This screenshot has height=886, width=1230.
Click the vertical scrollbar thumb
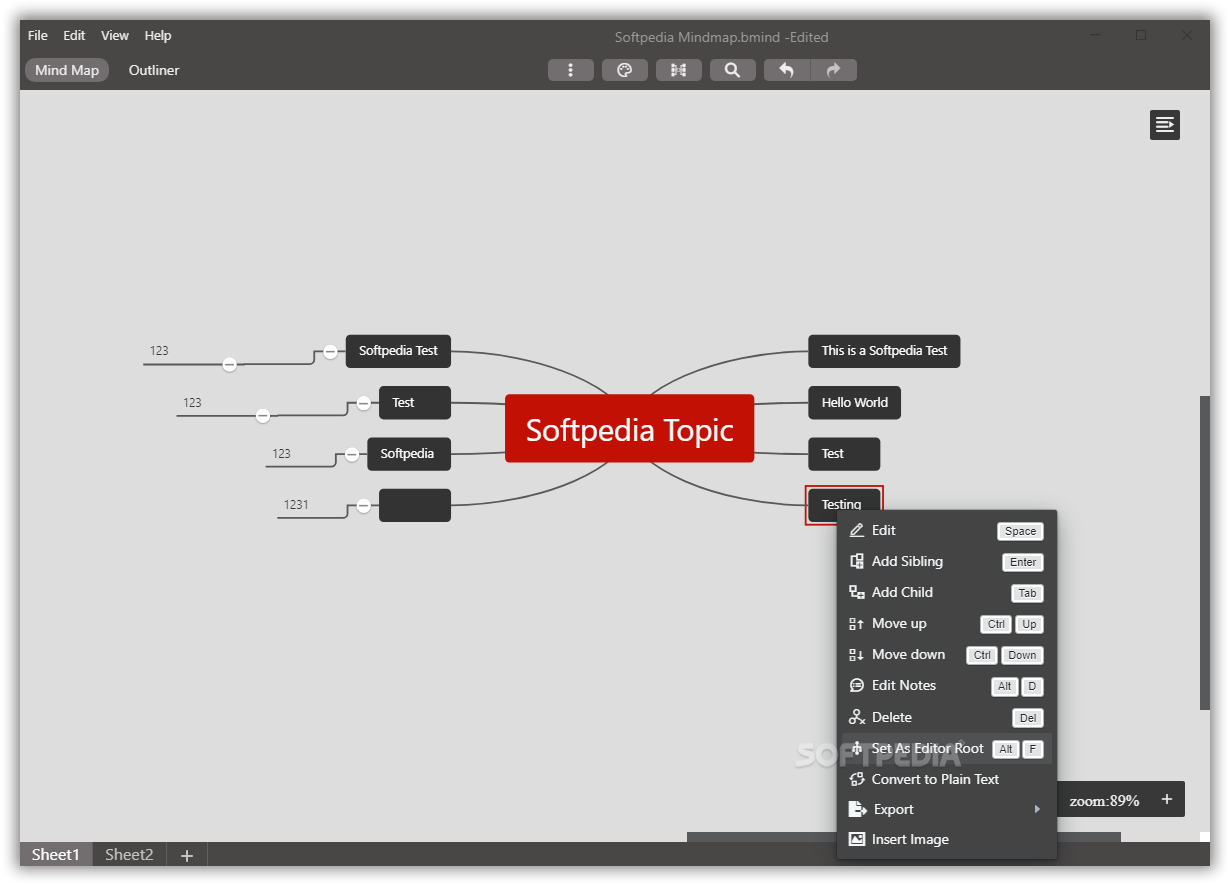pos(1204,553)
